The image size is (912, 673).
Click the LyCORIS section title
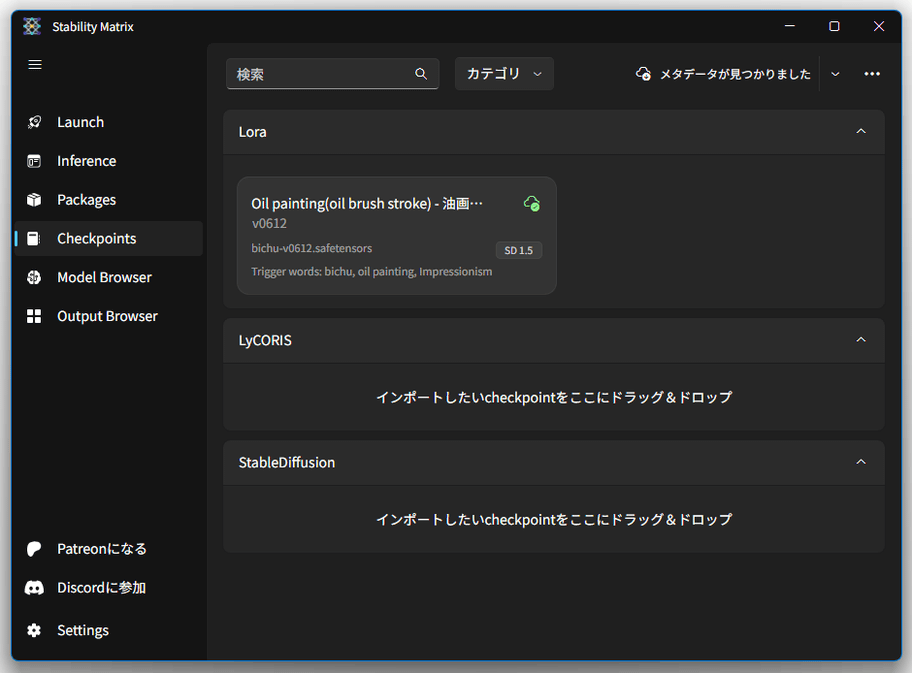(265, 340)
